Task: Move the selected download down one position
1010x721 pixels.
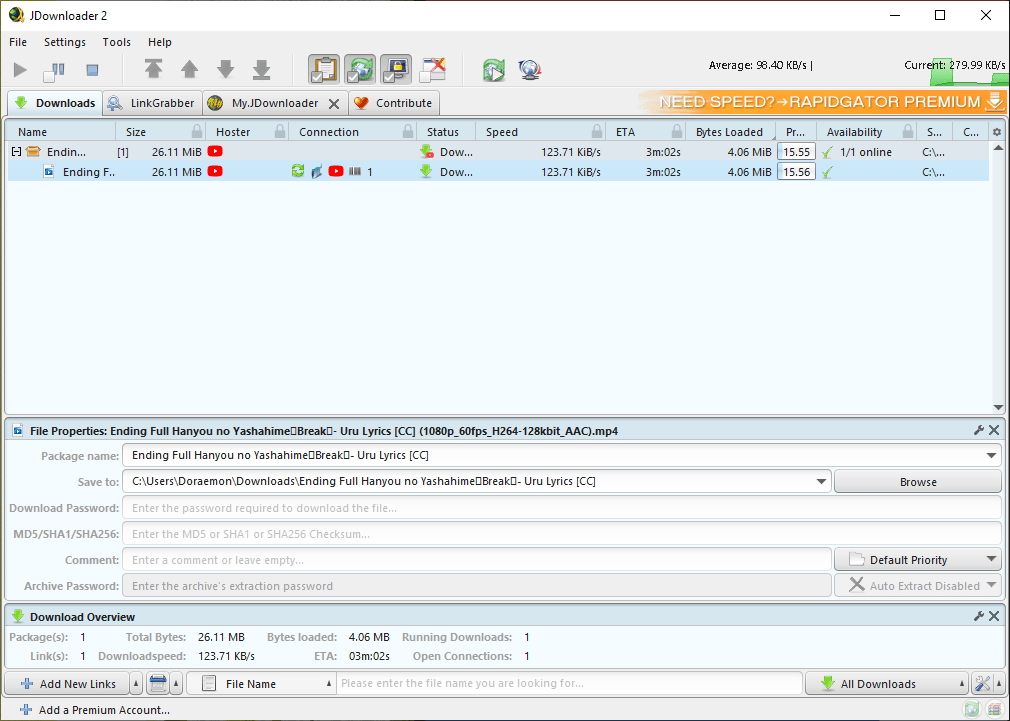Action: 225,69
